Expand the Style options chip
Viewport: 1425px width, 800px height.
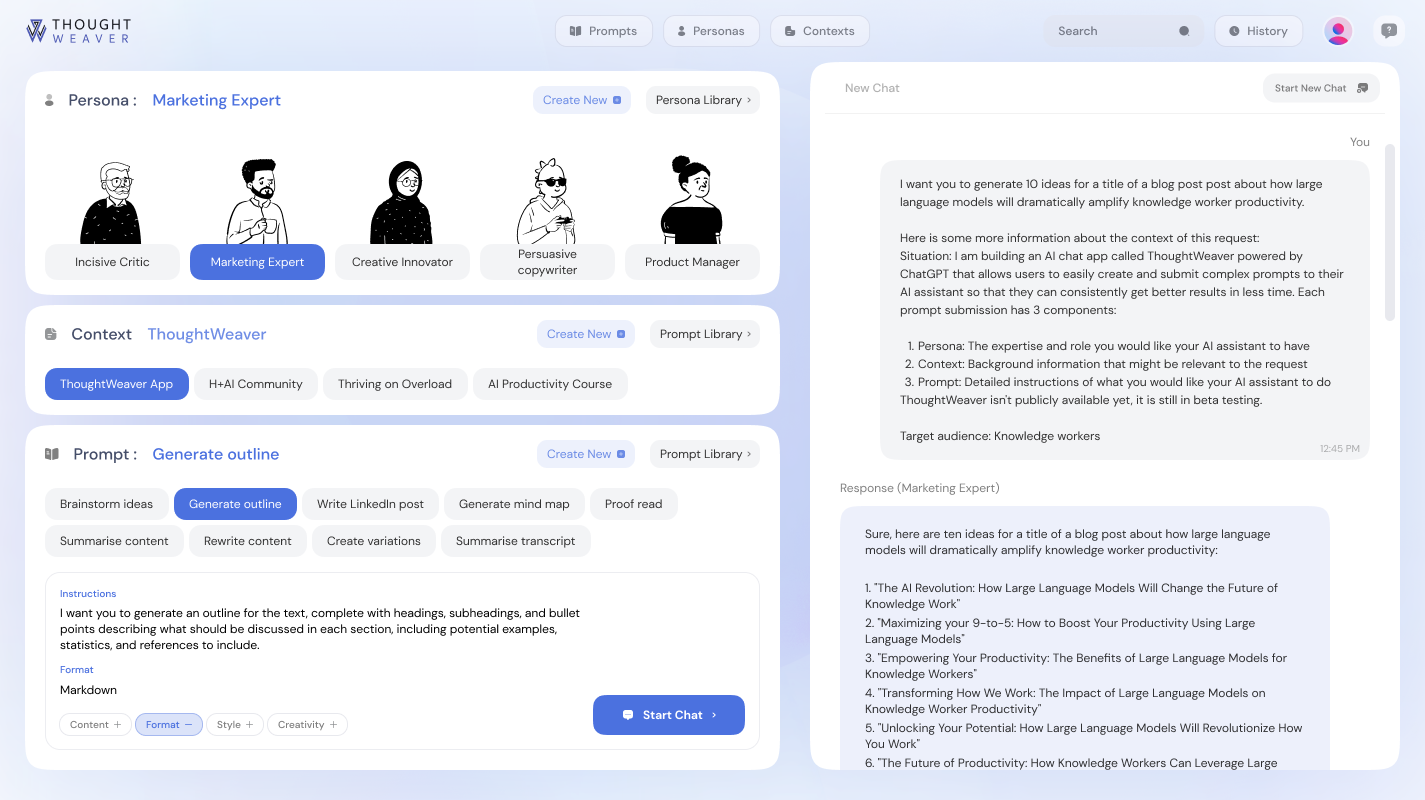click(x=235, y=725)
